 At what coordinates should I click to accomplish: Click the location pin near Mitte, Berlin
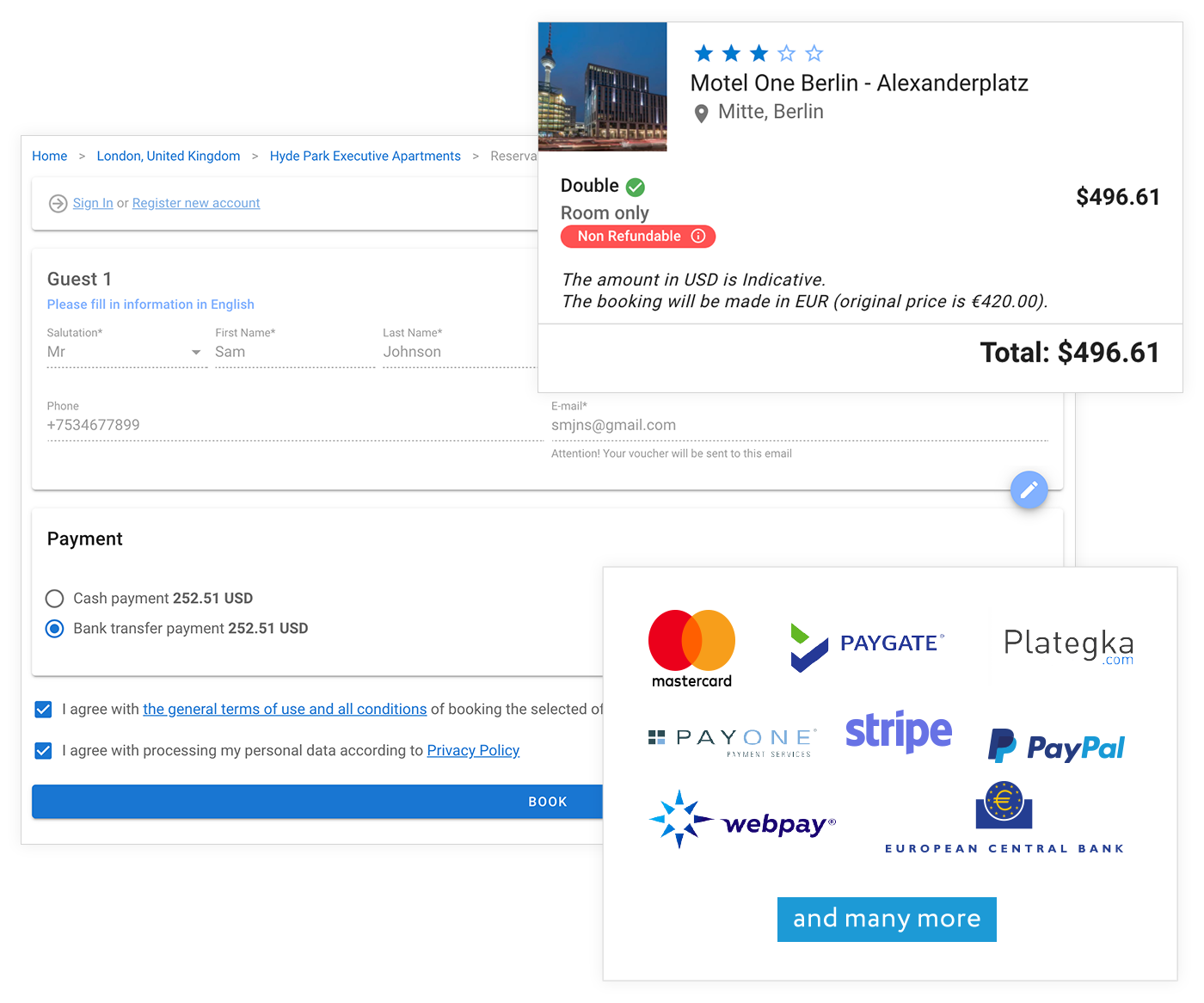[702, 114]
